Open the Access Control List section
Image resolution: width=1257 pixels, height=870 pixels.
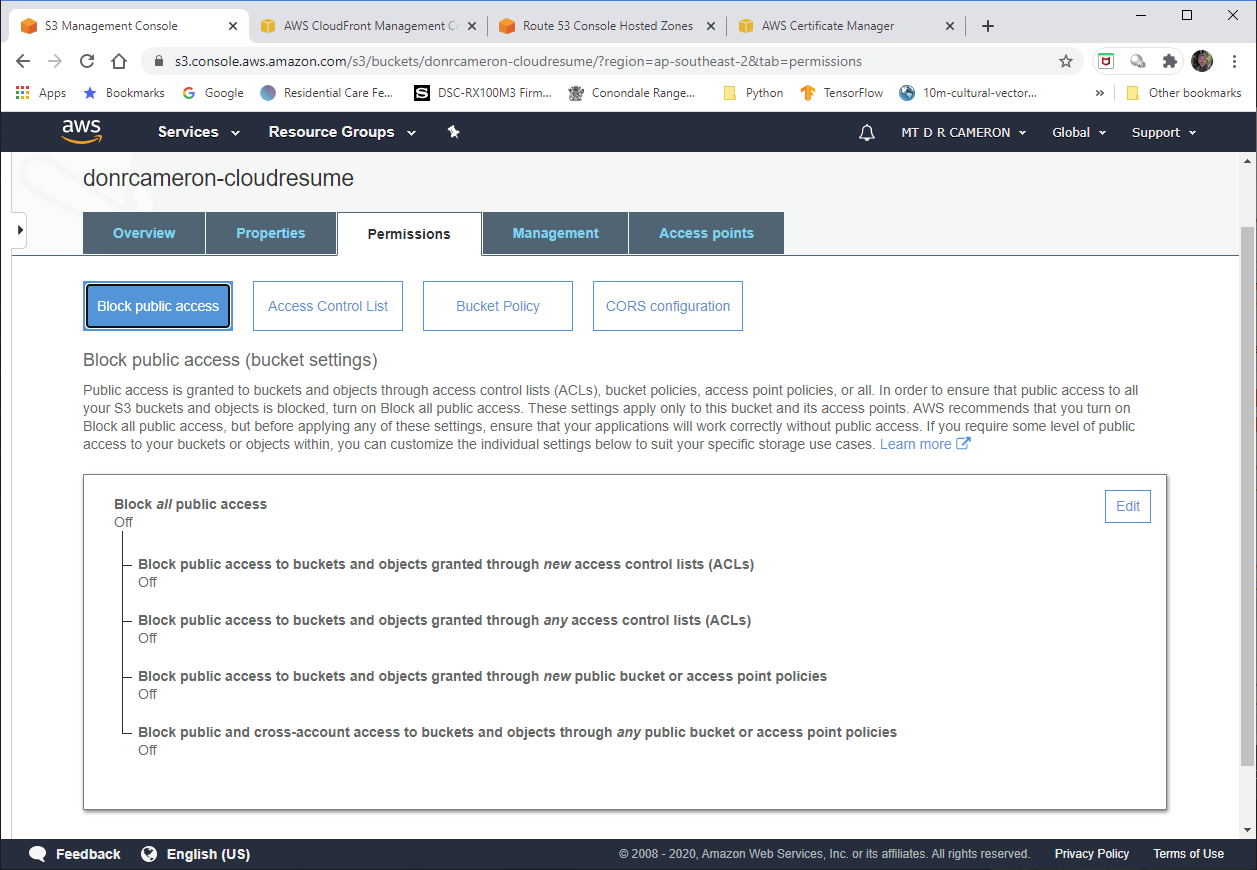(328, 306)
